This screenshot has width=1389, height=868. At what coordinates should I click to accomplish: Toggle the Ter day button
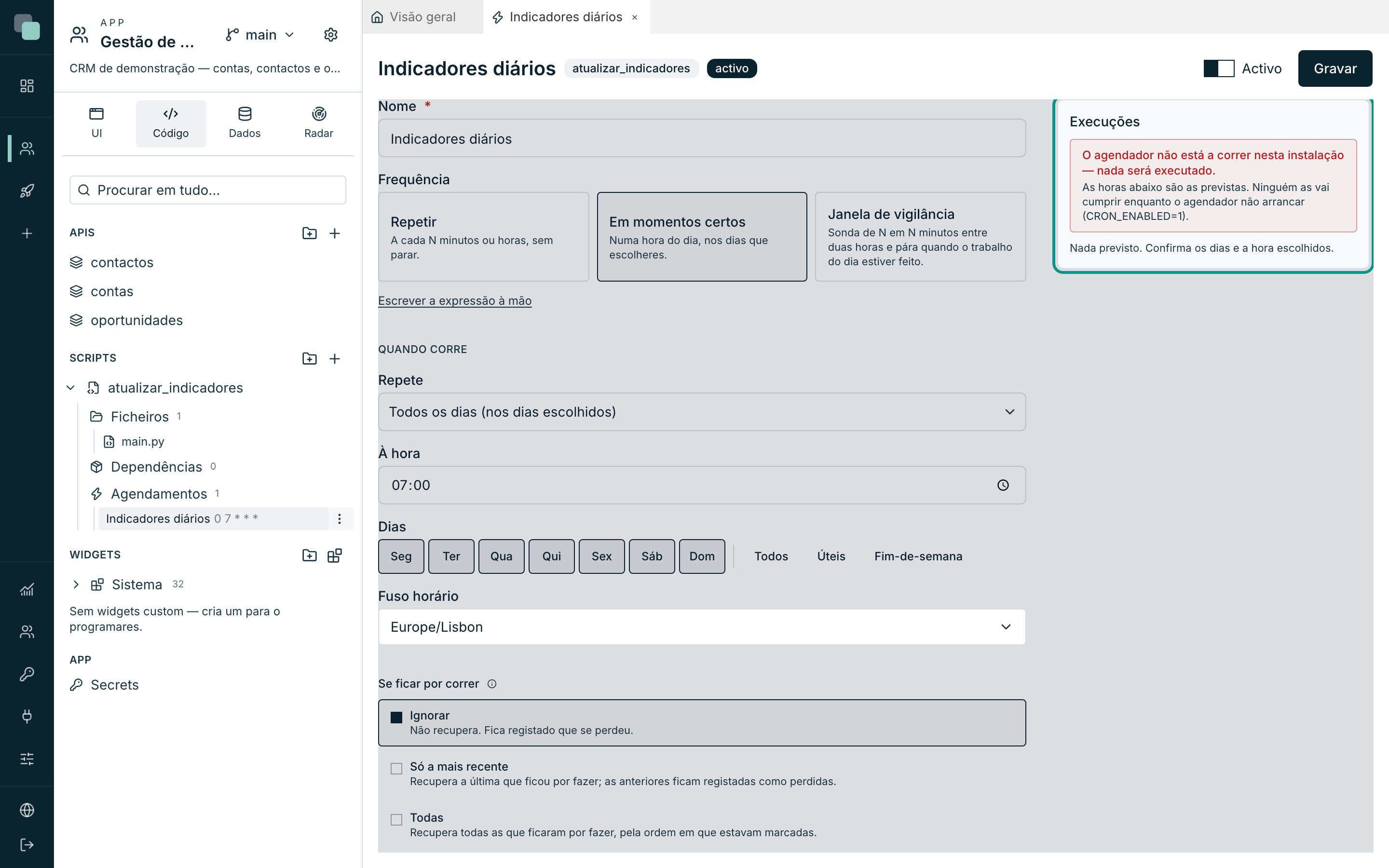click(x=451, y=556)
